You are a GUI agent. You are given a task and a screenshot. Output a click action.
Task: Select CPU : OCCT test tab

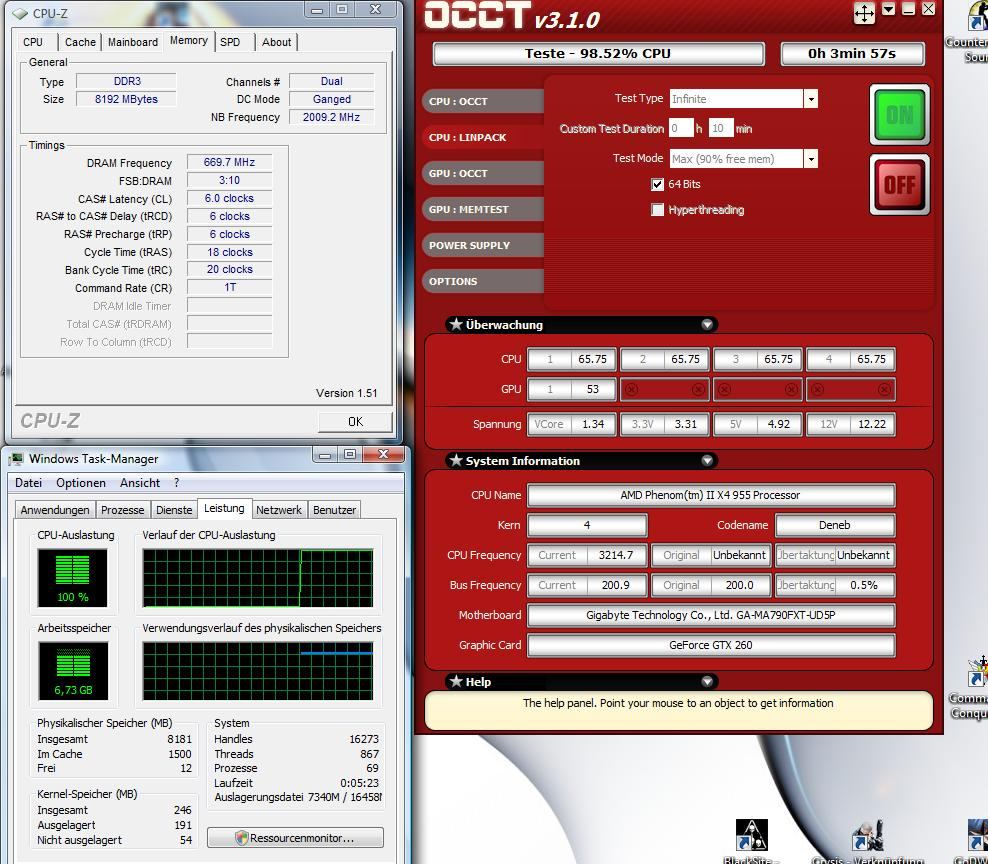click(483, 101)
